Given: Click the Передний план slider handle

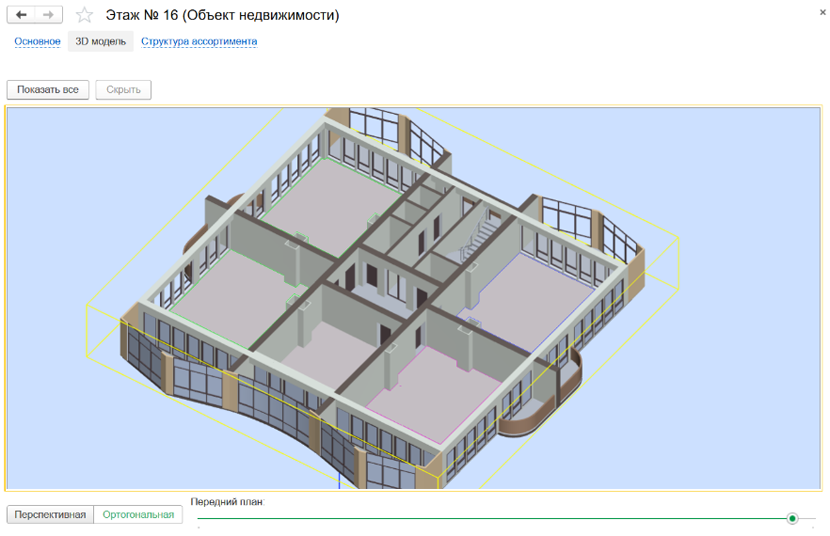Looking at the screenshot, I should (792, 518).
